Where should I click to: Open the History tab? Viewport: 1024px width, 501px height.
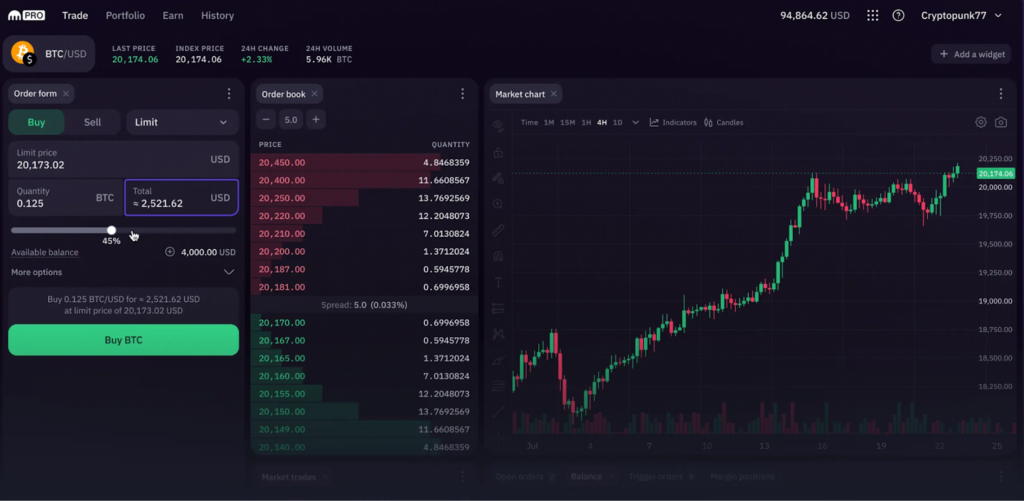coord(217,16)
